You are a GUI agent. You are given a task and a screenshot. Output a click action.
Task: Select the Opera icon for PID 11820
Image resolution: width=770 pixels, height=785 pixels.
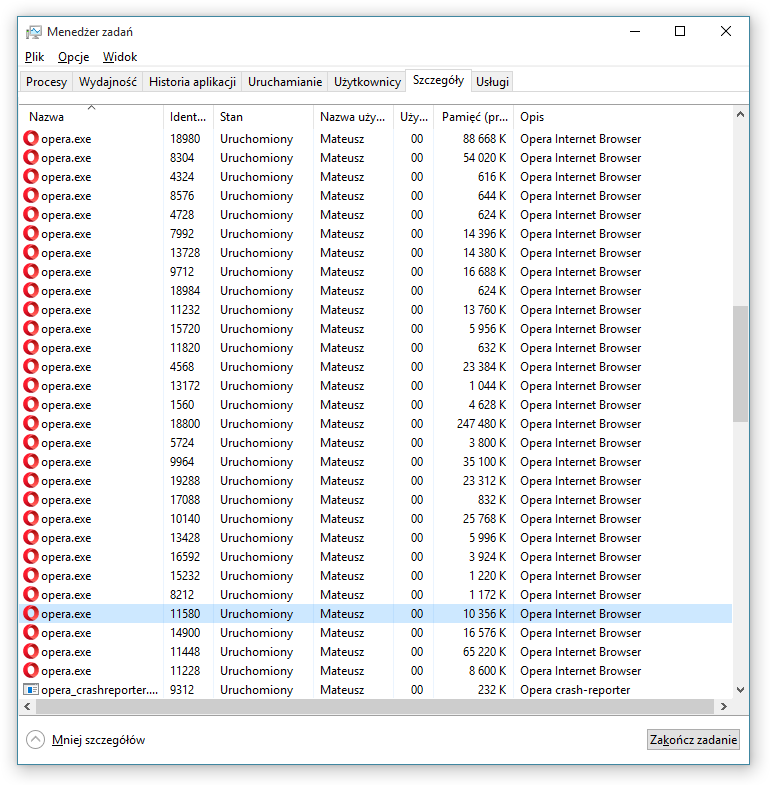[31, 347]
